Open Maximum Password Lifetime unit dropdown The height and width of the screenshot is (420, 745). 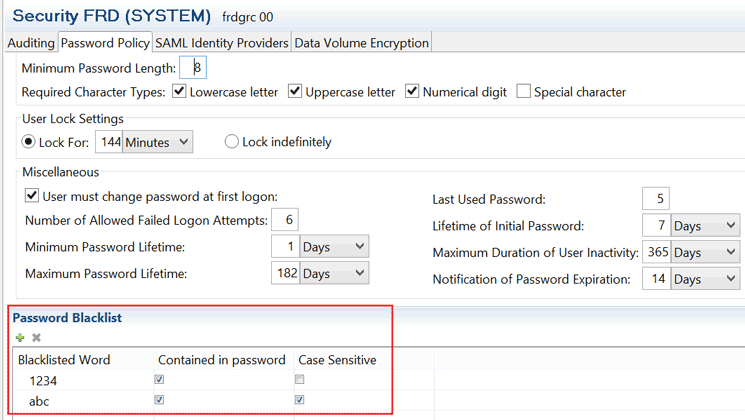click(x=334, y=273)
